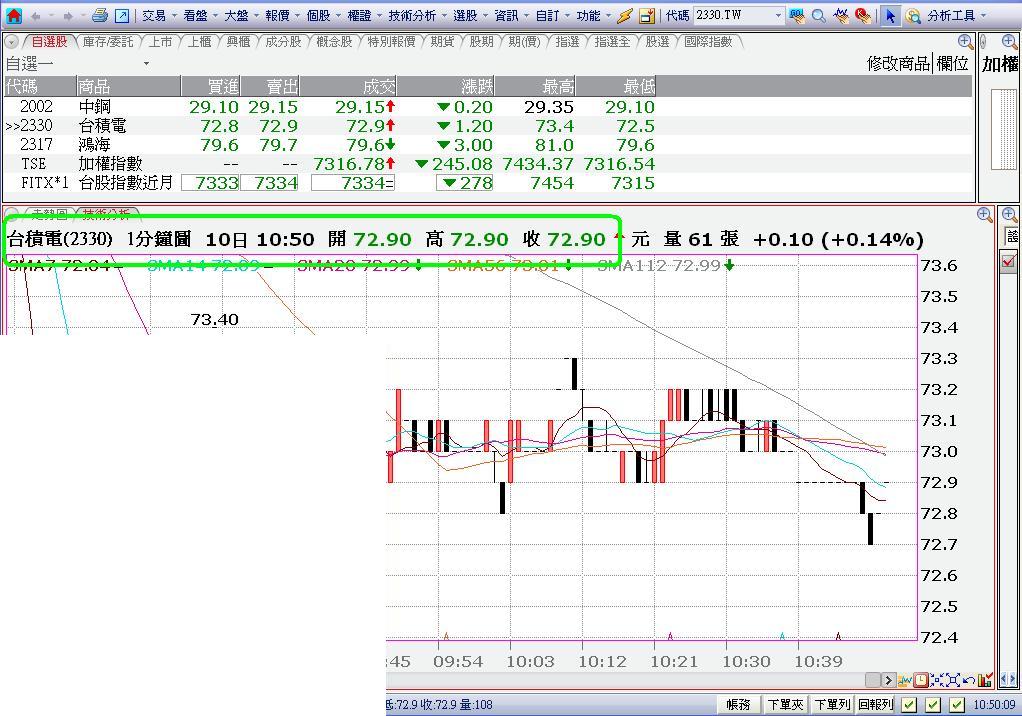
Task: Click the left arrow beside the chart icons
Action: (1004, 680)
